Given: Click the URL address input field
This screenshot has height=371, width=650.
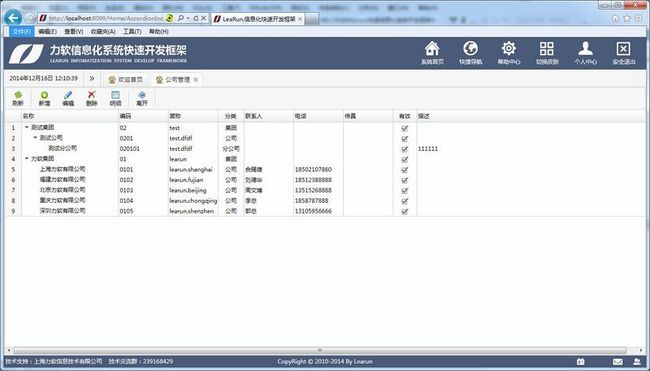Looking at the screenshot, I should pyautogui.click(x=106, y=18).
